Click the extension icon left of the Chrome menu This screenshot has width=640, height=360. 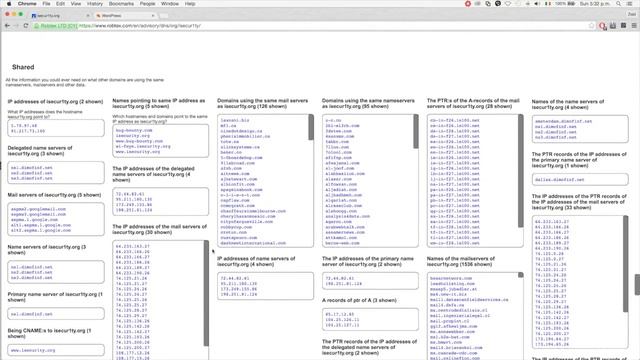pyautogui.click(x=623, y=26)
